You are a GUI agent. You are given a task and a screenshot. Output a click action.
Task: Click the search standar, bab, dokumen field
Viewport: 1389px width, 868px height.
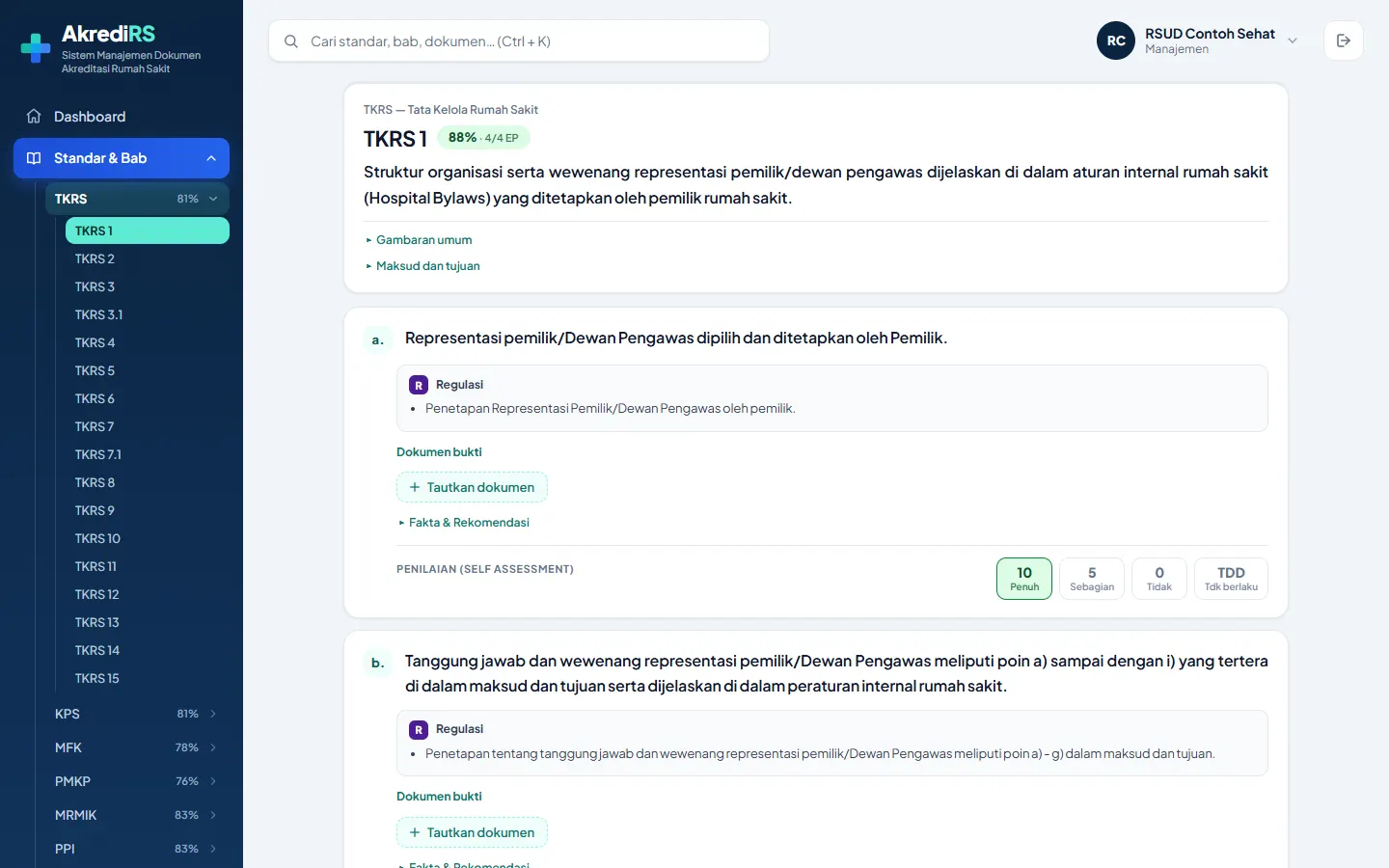519,41
